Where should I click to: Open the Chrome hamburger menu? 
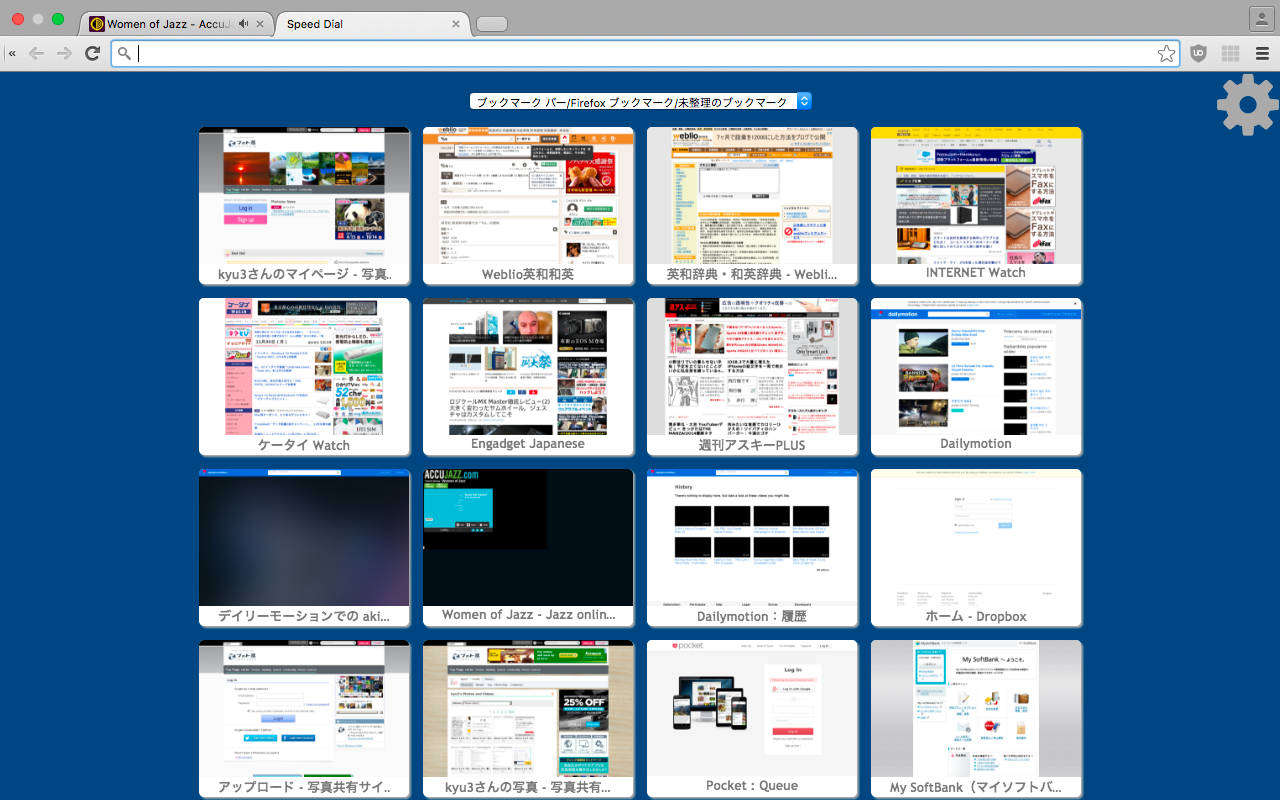click(x=1262, y=54)
